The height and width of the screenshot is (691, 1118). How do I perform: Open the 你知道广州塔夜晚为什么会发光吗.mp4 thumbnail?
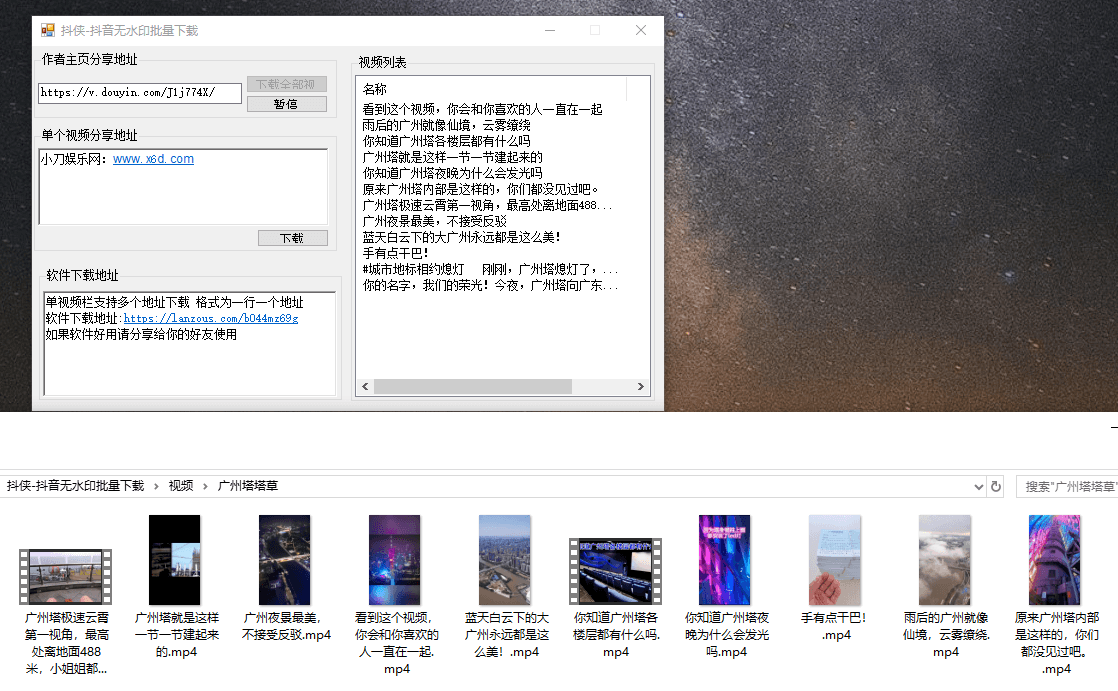click(x=725, y=560)
